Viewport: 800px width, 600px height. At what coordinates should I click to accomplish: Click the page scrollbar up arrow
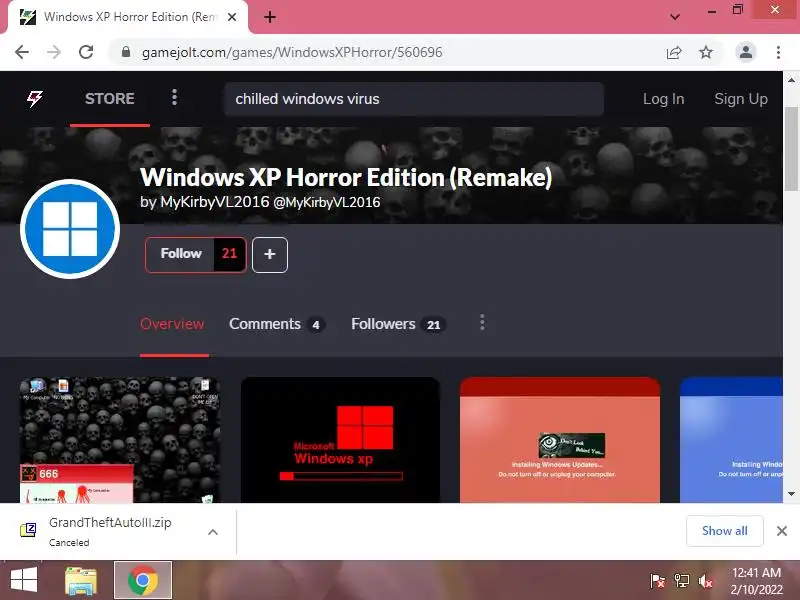791,80
